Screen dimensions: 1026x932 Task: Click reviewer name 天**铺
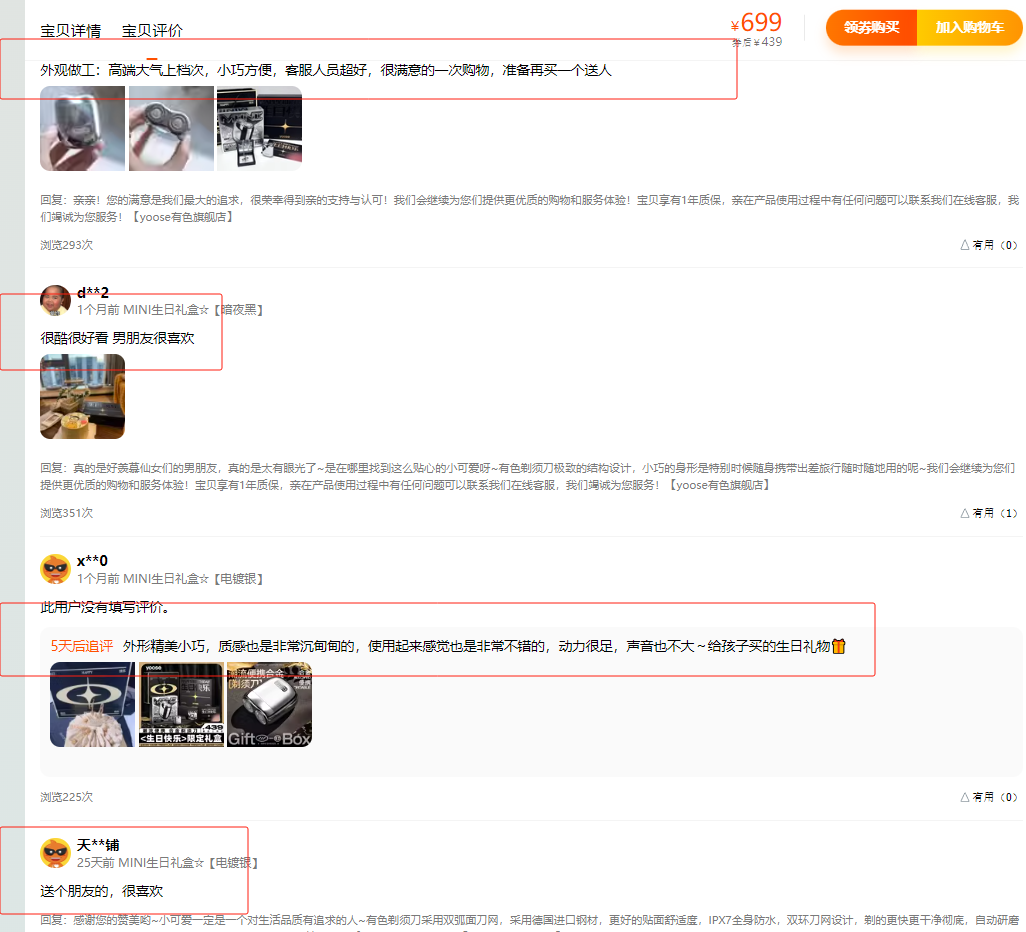click(x=98, y=845)
